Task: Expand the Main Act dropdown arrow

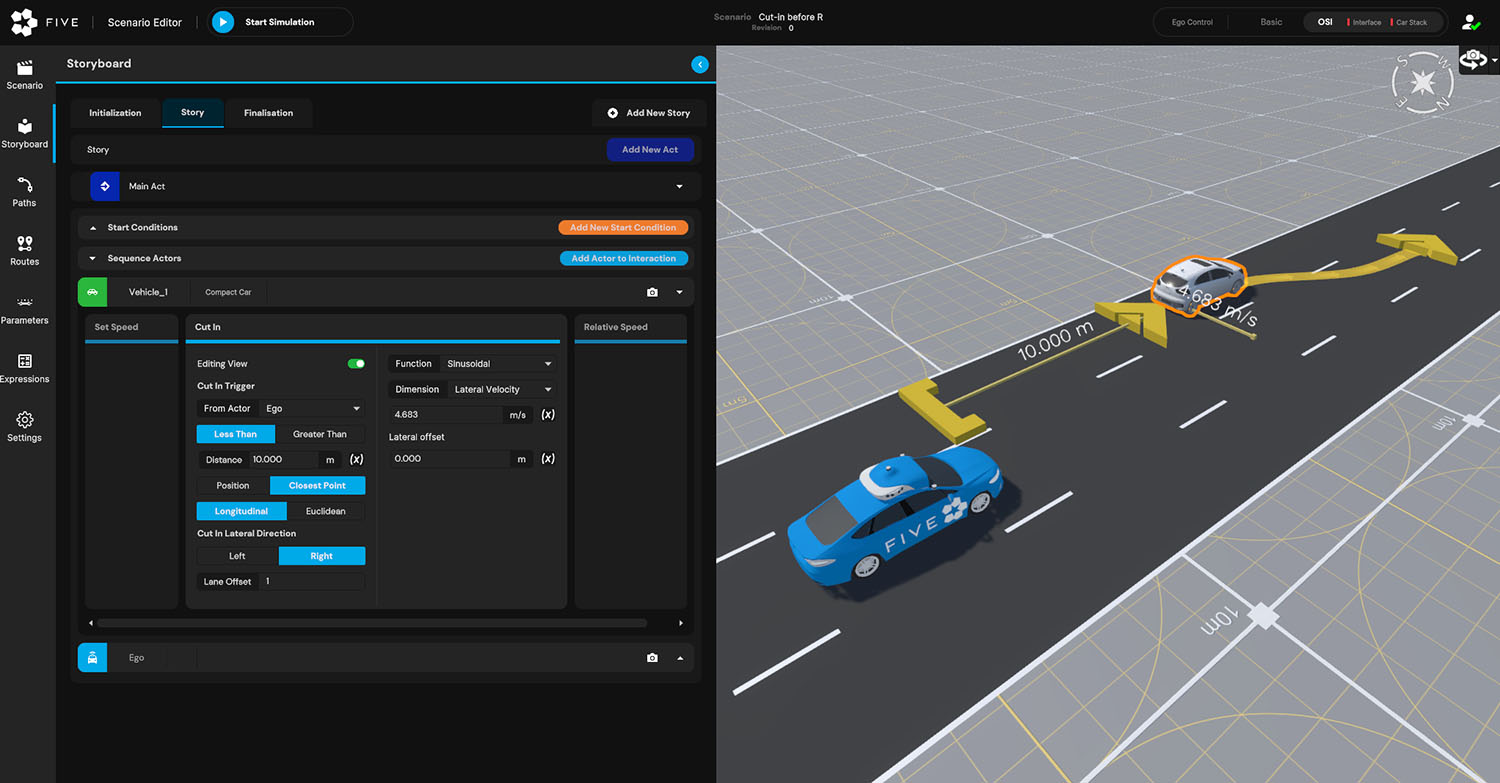Action: point(679,187)
